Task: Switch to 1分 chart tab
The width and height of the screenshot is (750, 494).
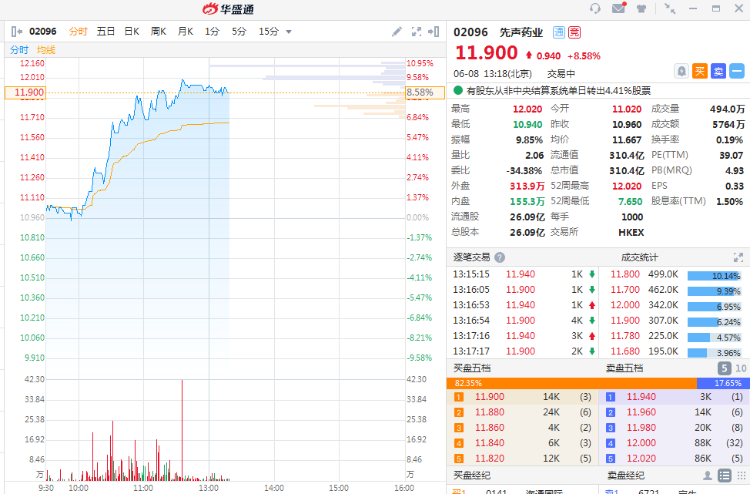Action: (x=212, y=32)
